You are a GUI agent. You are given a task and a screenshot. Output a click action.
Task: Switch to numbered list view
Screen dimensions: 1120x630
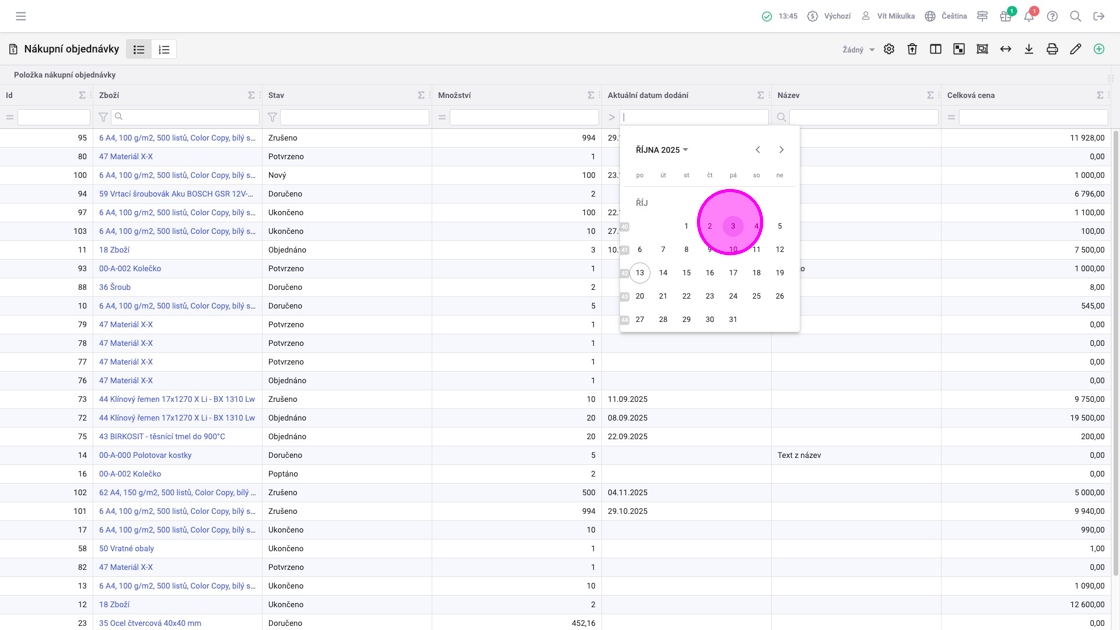[164, 49]
